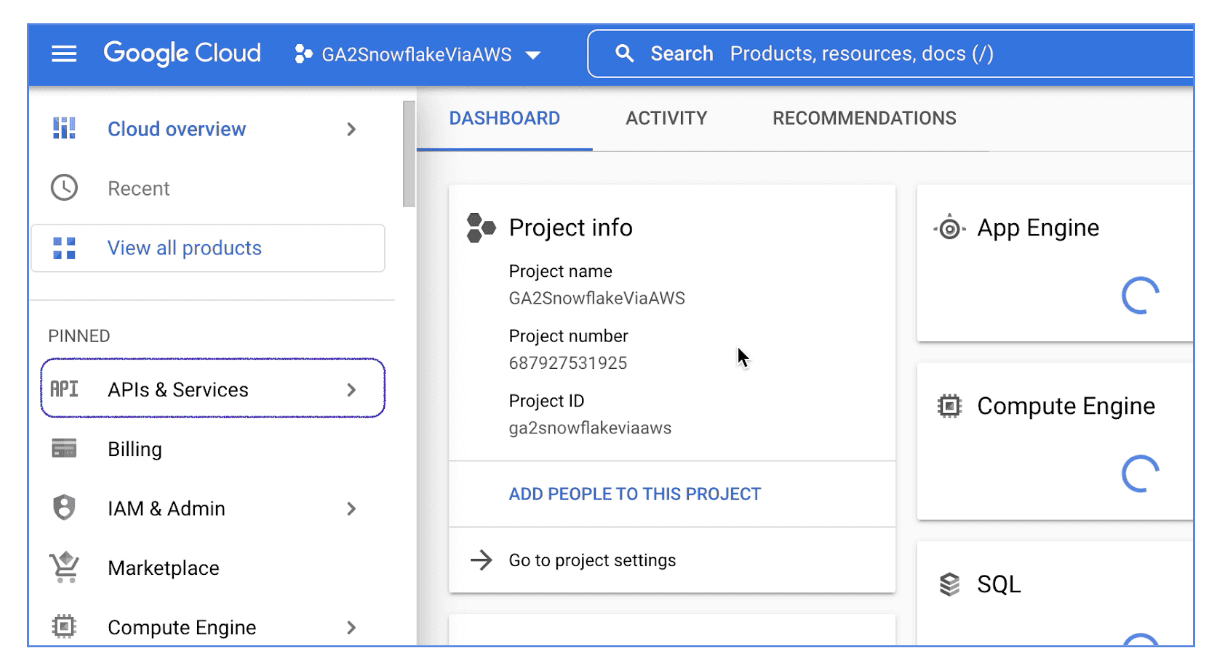Select the Compute Engine chip icon
1232x664 pixels.
coord(64,627)
